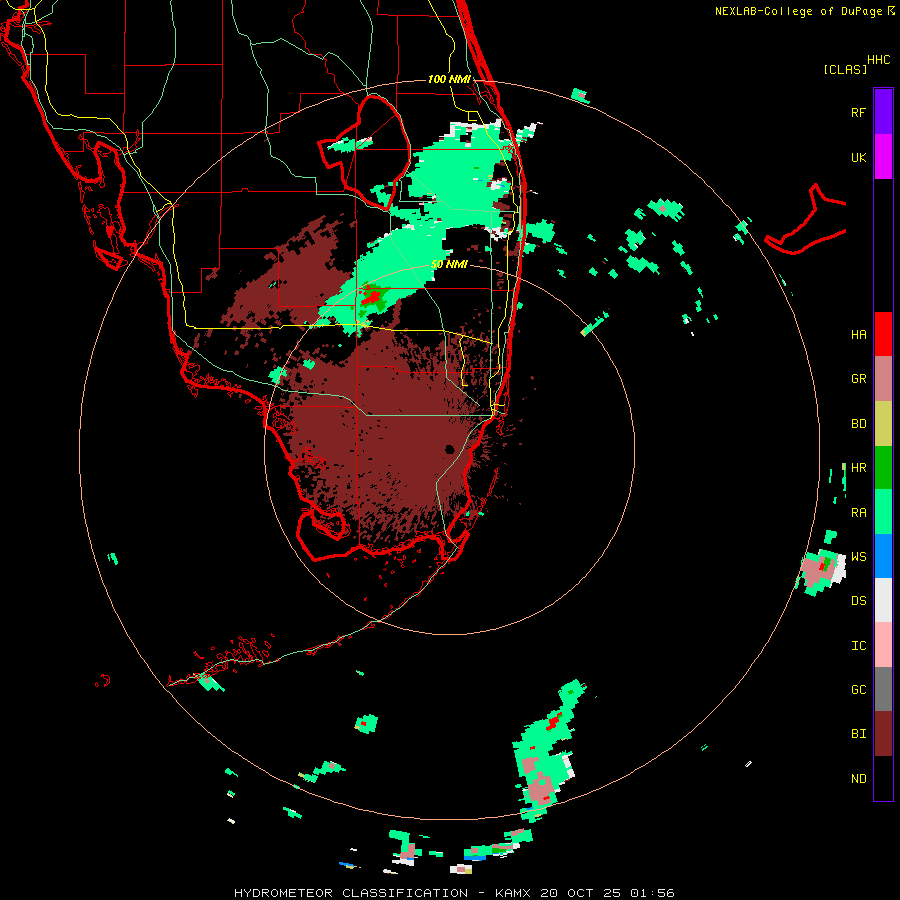
Task: Click the blue WS legend swatch
Action: [883, 556]
